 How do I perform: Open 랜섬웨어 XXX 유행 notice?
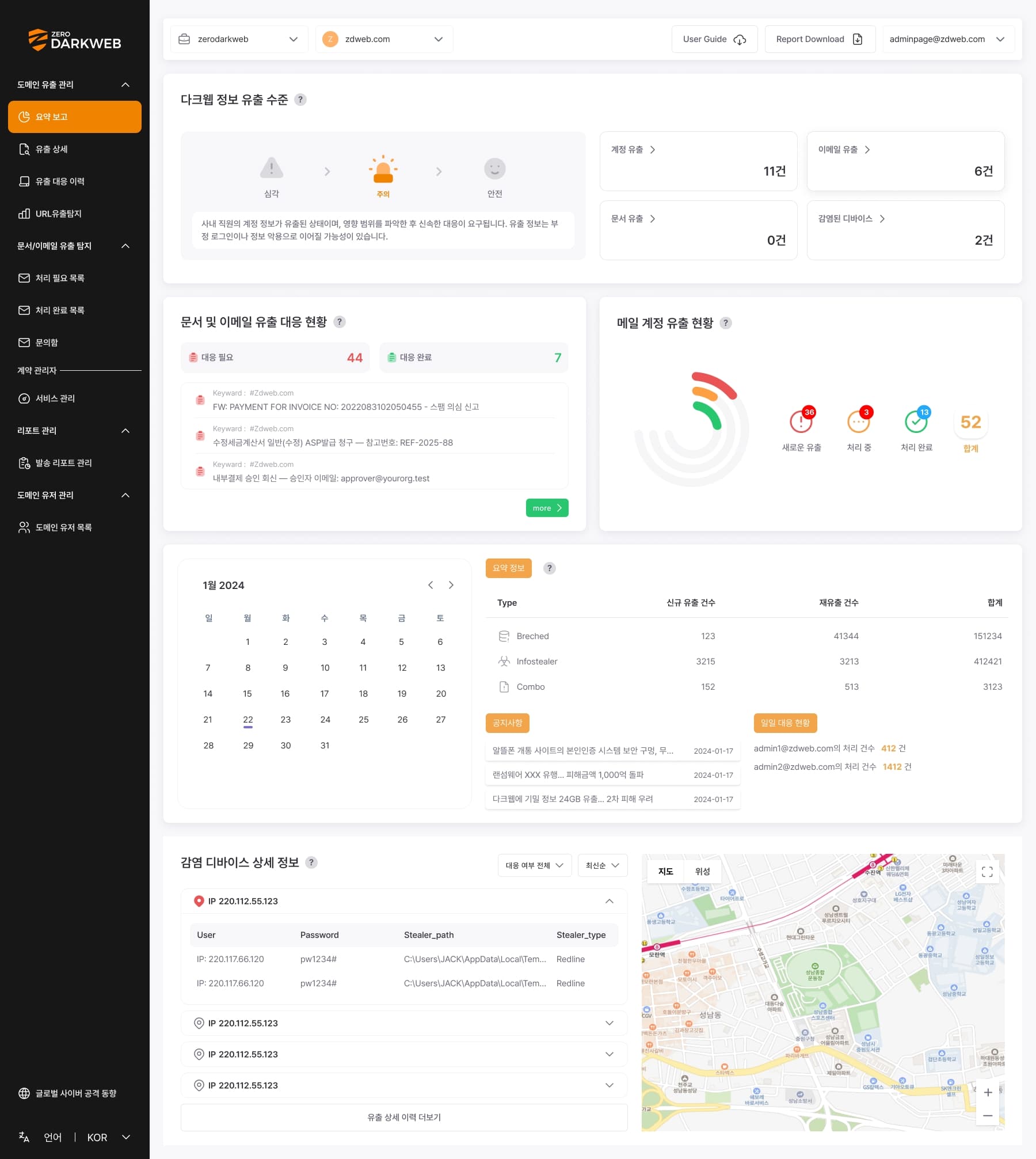pos(612,775)
